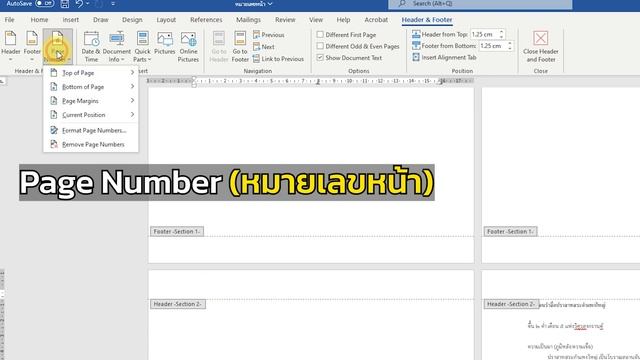Insert Online Pictures
The height and width of the screenshot is (360, 640).
click(188, 46)
